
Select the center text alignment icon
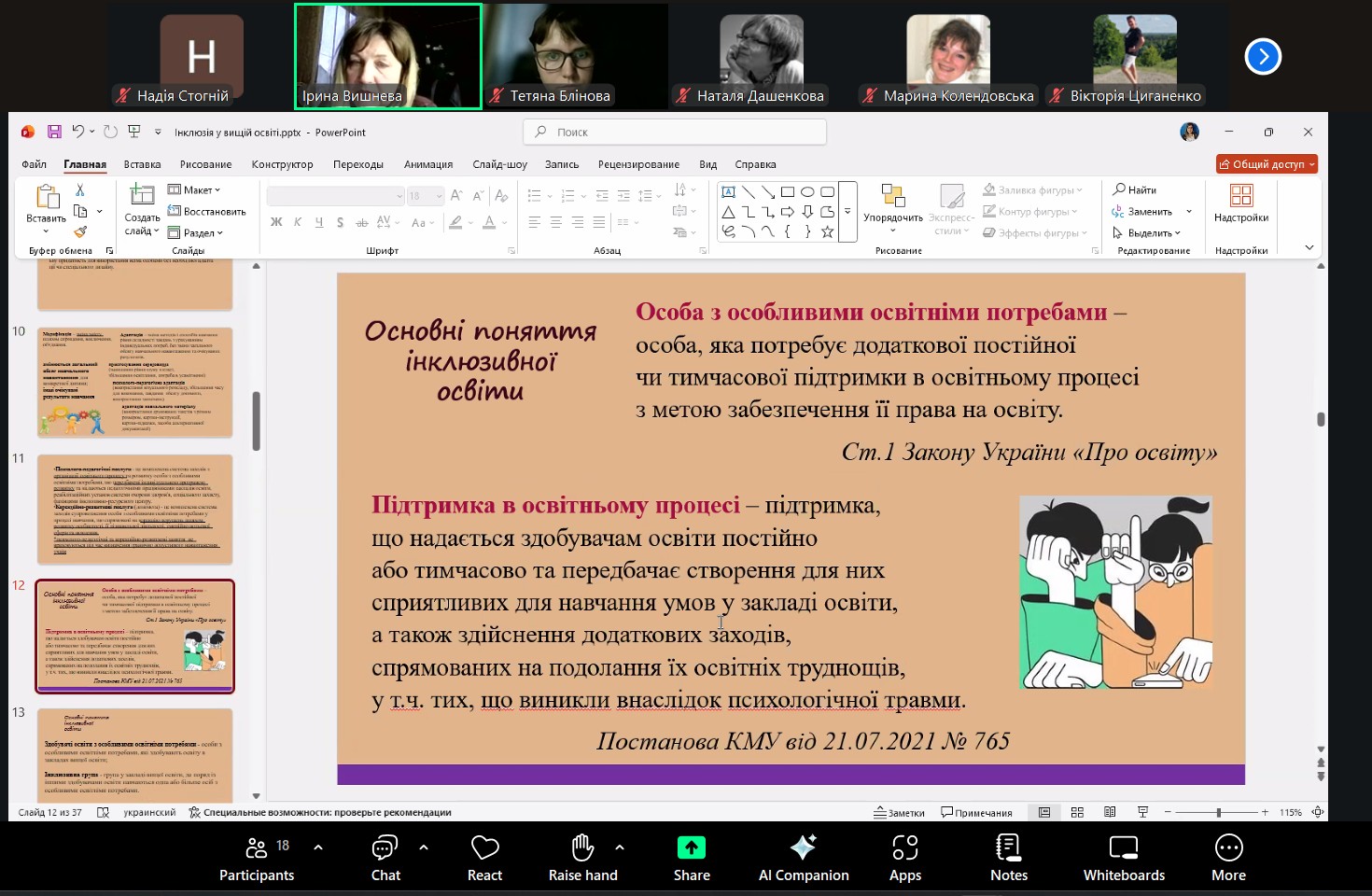click(x=555, y=222)
